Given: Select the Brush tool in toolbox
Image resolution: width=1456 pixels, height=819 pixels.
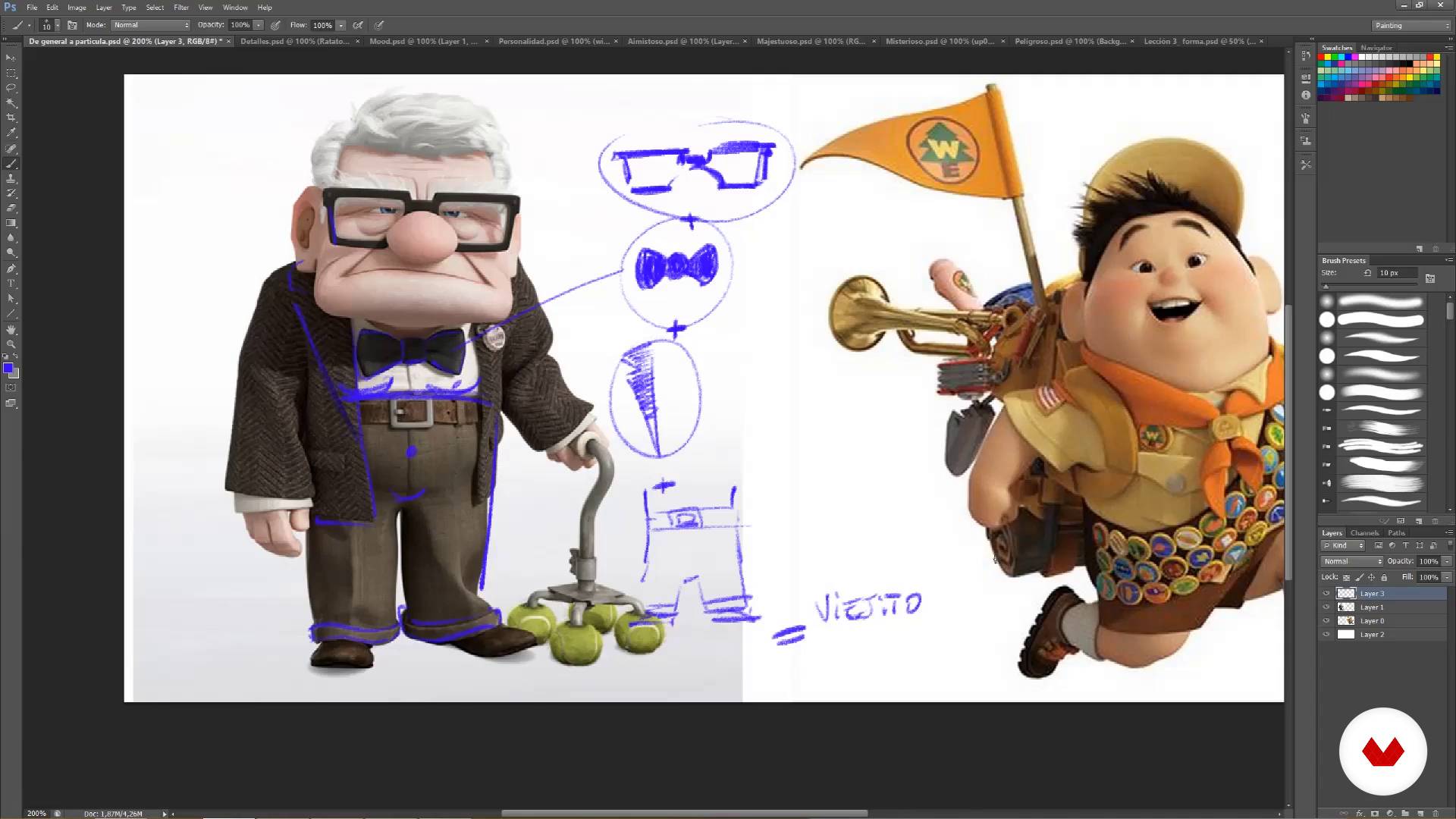Looking at the screenshot, I should (11, 164).
